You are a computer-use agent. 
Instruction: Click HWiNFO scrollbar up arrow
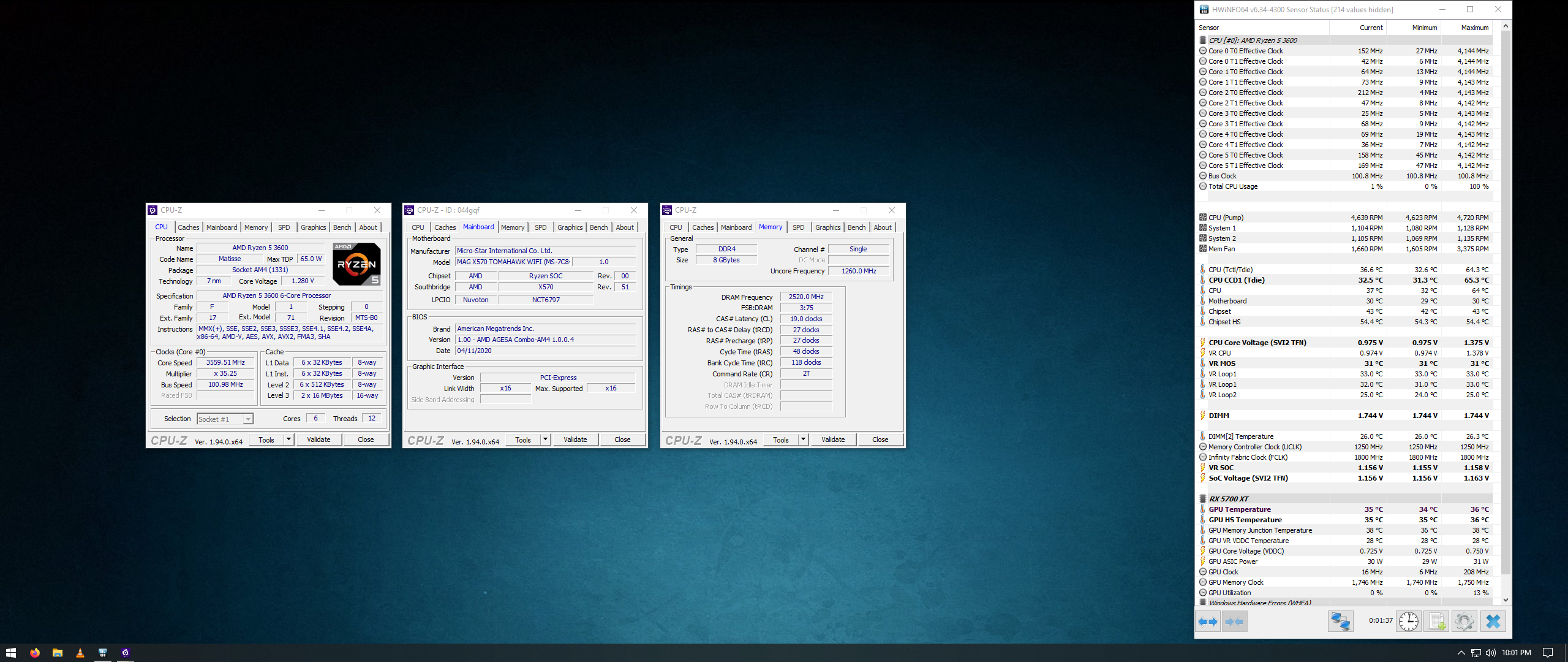pyautogui.click(x=1506, y=26)
